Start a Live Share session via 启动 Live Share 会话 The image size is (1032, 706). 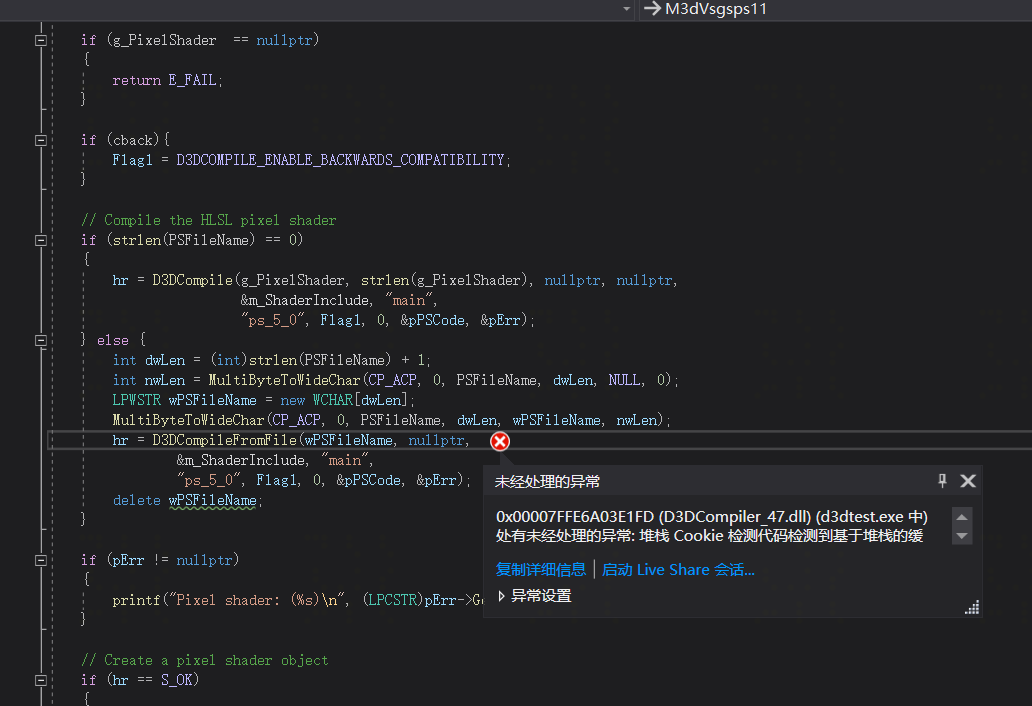click(678, 568)
